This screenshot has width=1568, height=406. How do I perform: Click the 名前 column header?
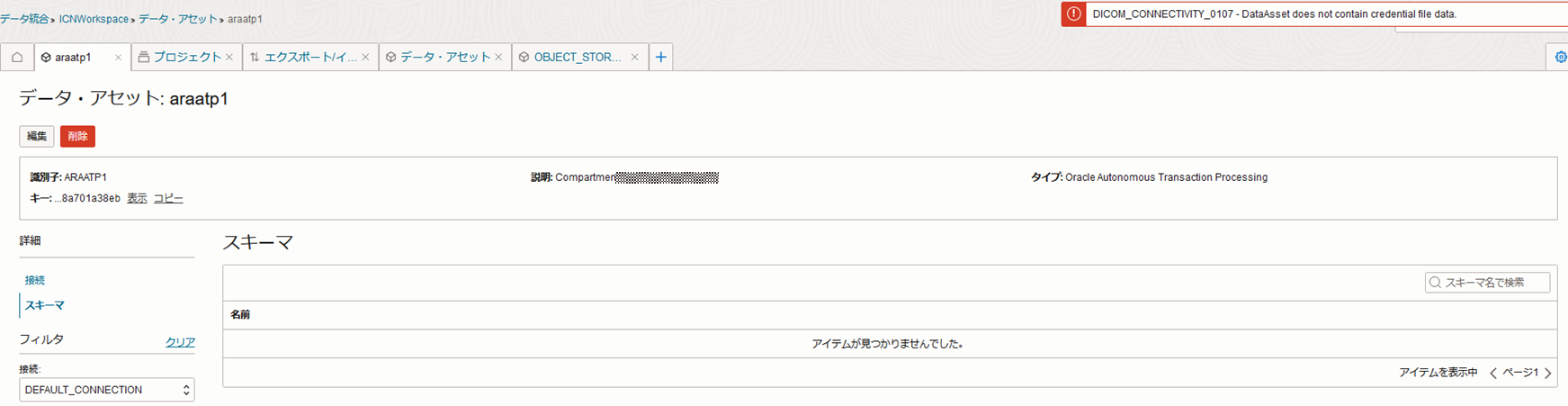(240, 314)
